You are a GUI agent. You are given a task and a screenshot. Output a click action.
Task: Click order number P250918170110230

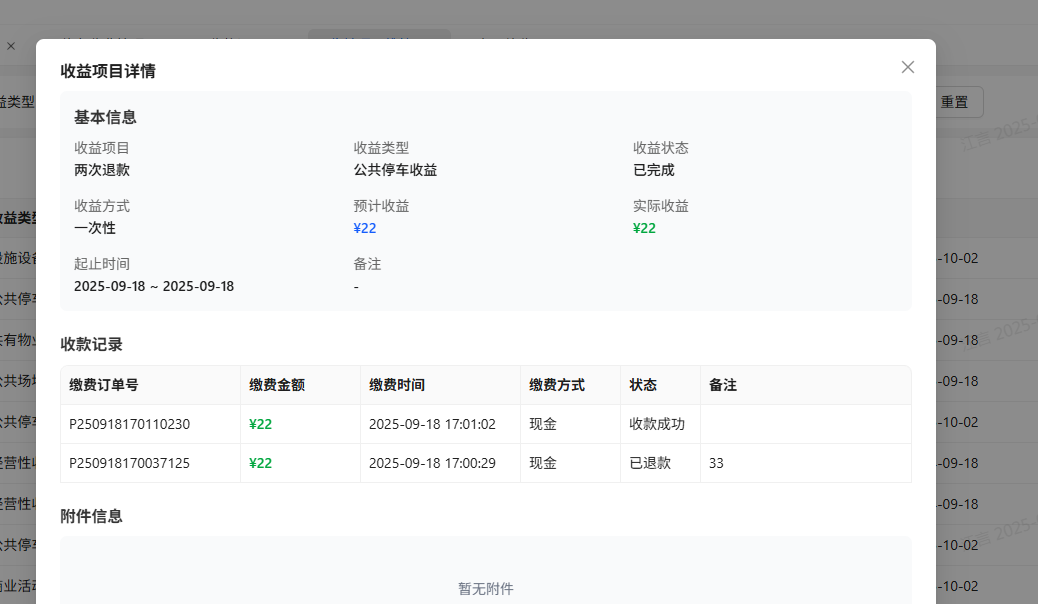pyautogui.click(x=129, y=424)
